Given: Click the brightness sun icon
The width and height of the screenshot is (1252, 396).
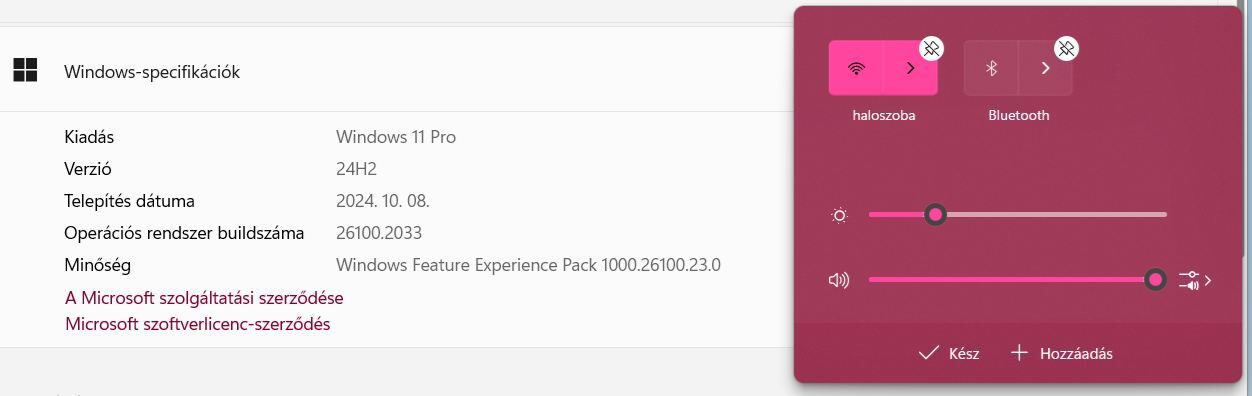Looking at the screenshot, I should click(x=839, y=215).
